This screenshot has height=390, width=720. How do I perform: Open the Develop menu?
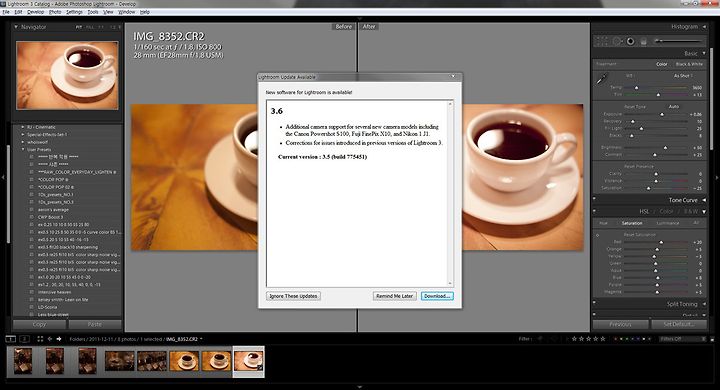[36, 12]
